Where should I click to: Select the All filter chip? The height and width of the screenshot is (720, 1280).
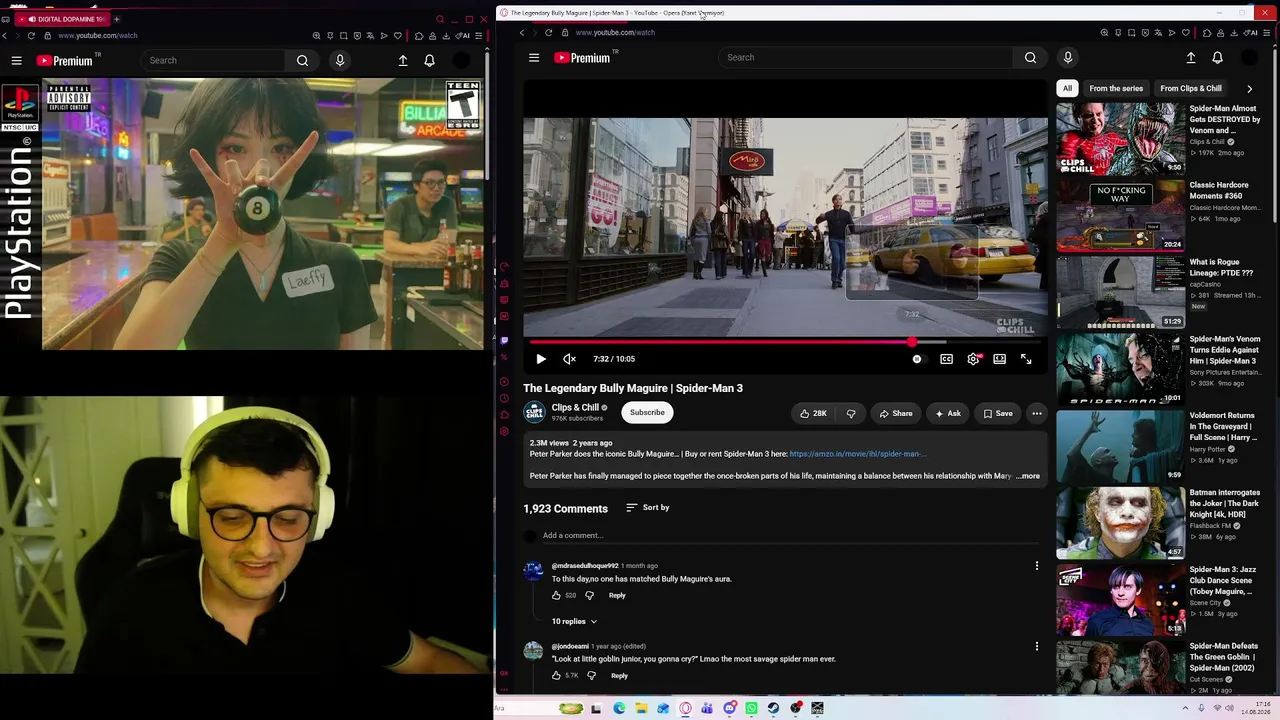point(1067,88)
